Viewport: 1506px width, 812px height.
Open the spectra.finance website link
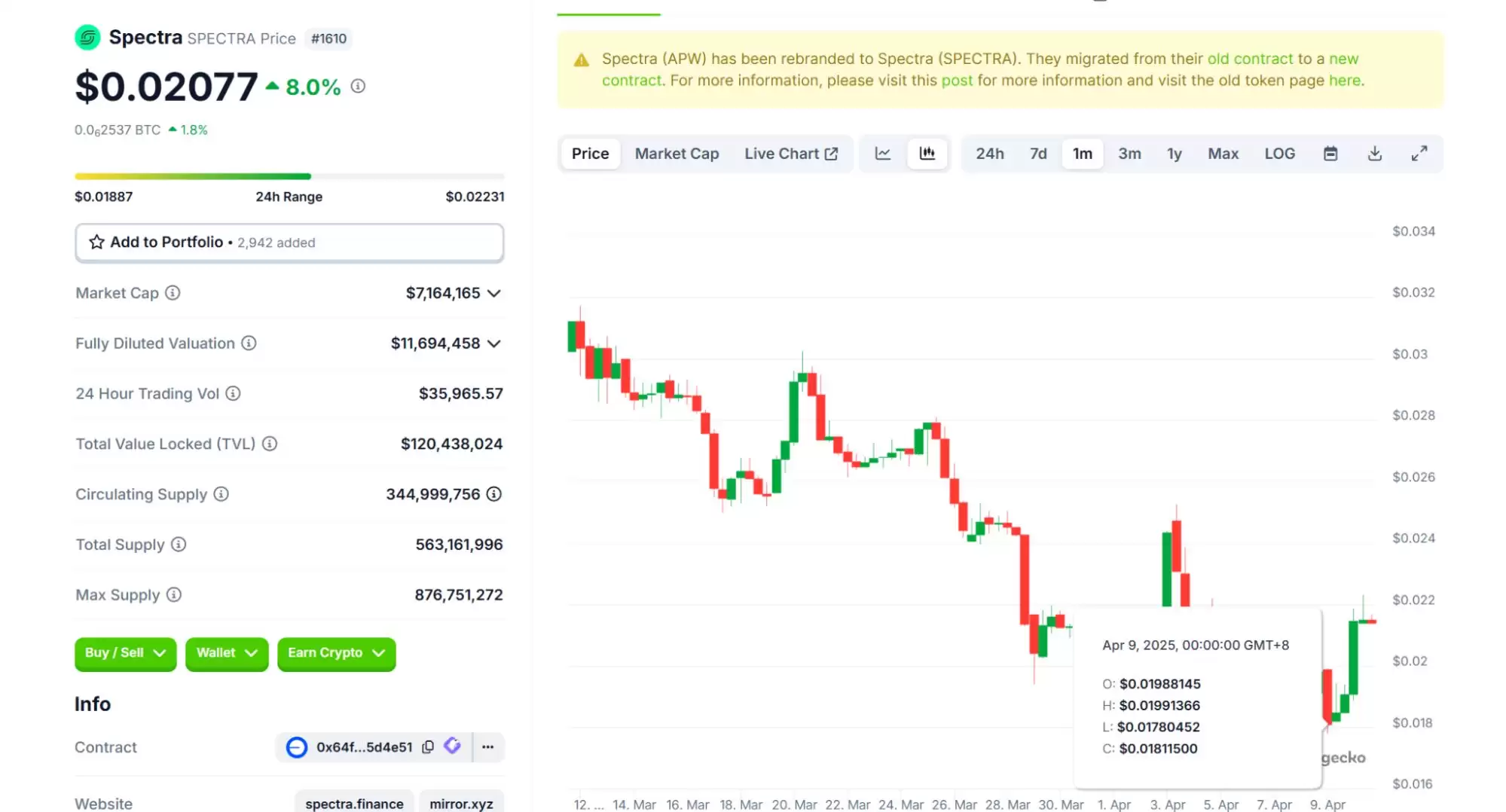(x=354, y=803)
